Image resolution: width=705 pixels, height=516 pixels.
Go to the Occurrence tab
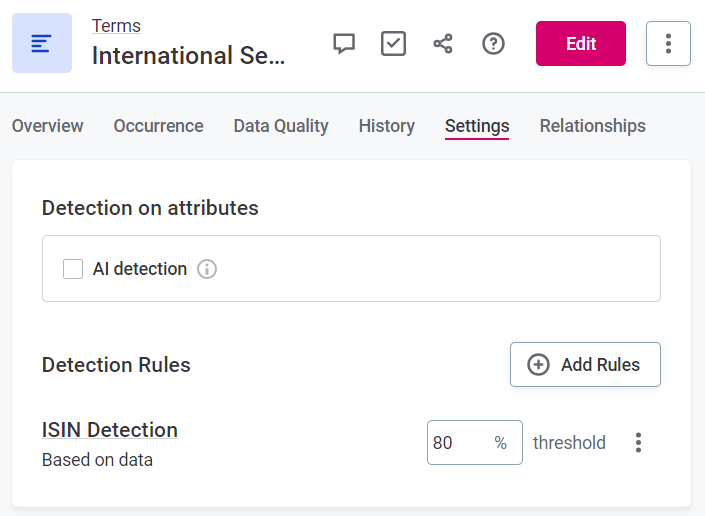click(158, 126)
